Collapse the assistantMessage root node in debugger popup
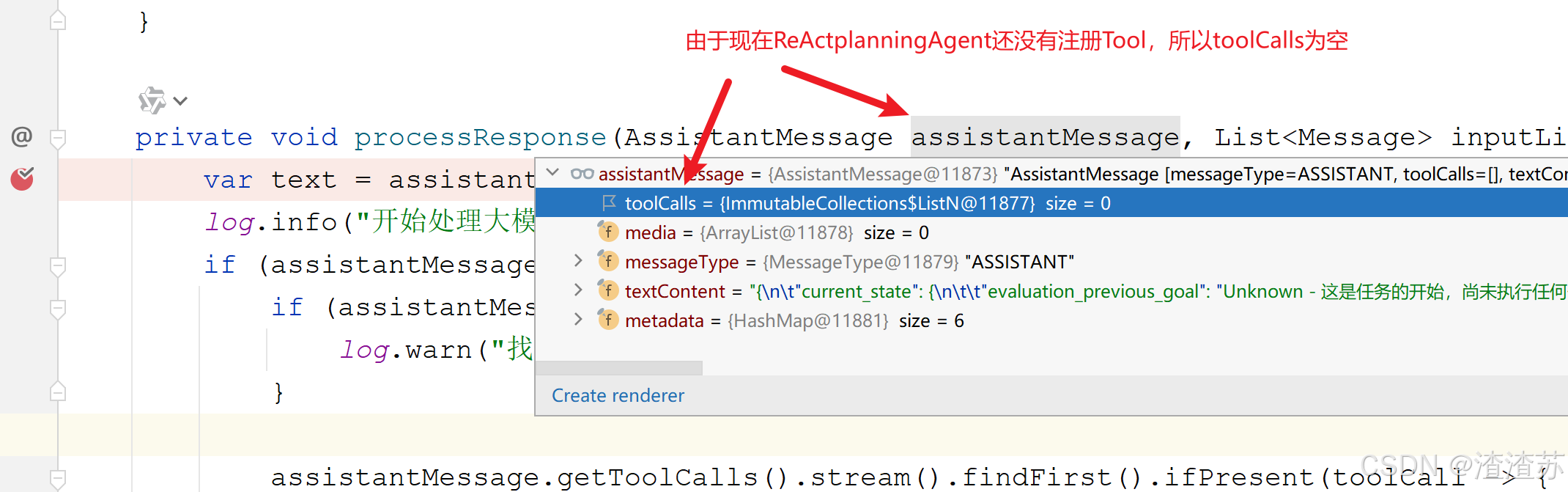Screen dimensions: 1568x492 click(553, 173)
